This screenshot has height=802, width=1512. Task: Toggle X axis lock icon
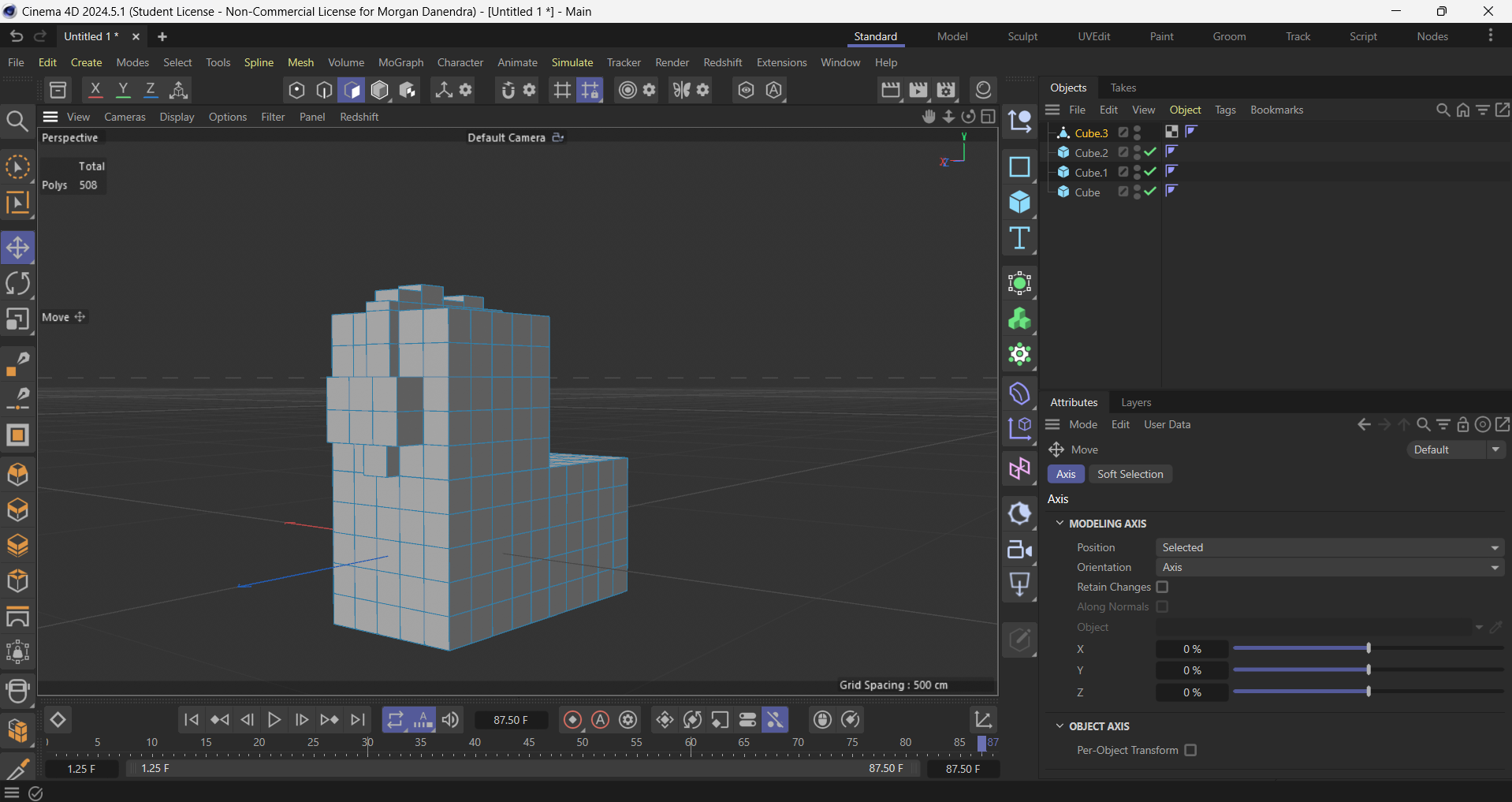(95, 90)
